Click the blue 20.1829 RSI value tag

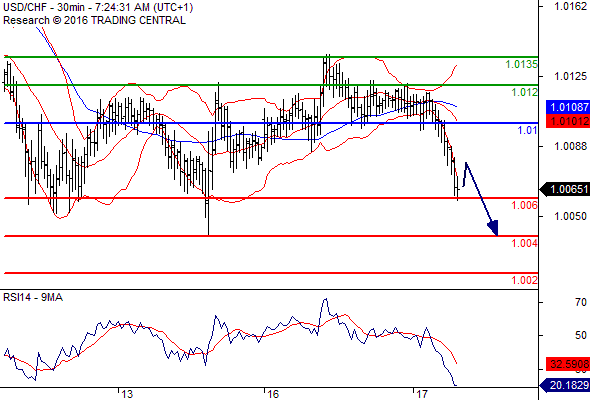565,385
